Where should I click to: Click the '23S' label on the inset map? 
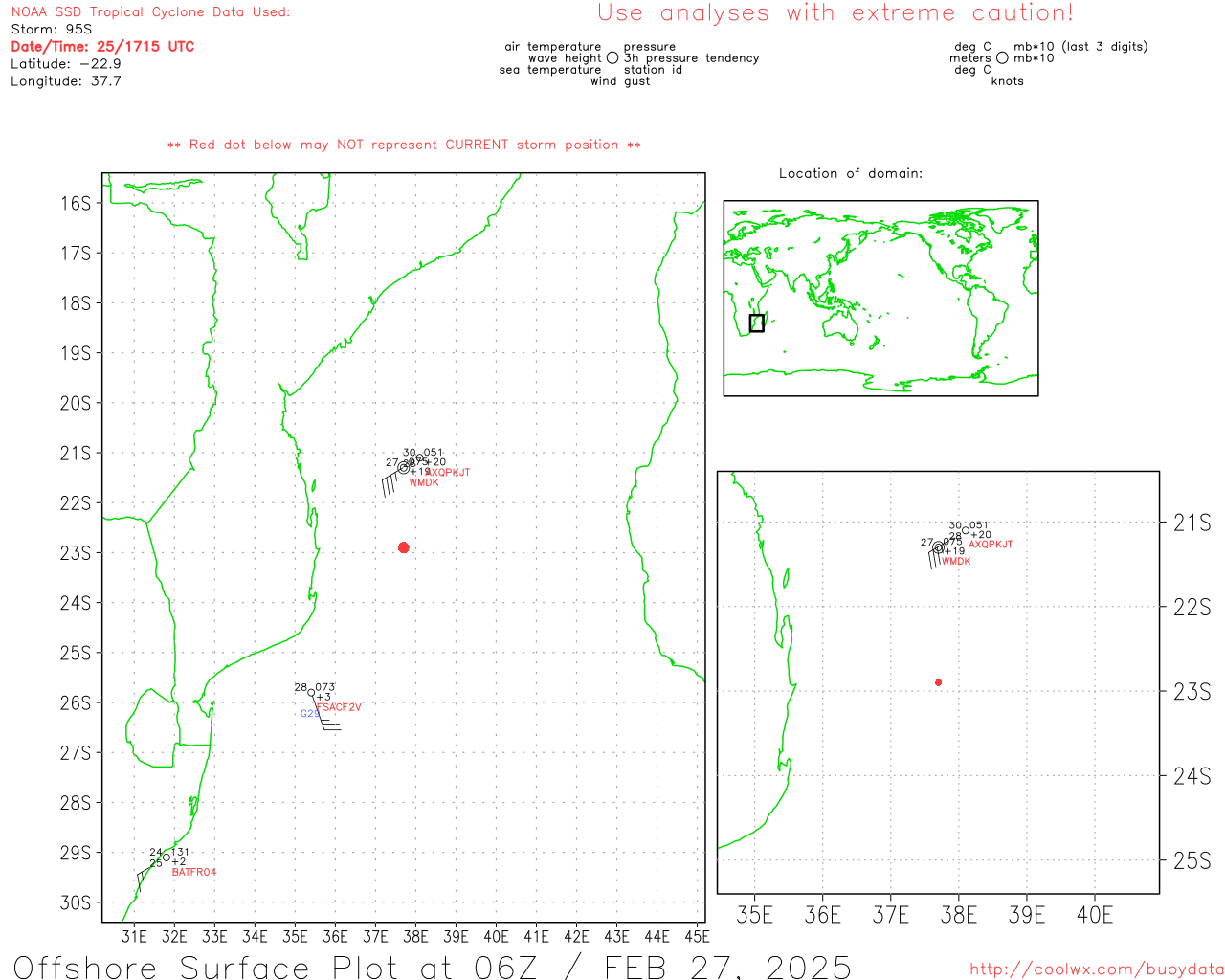click(1192, 691)
